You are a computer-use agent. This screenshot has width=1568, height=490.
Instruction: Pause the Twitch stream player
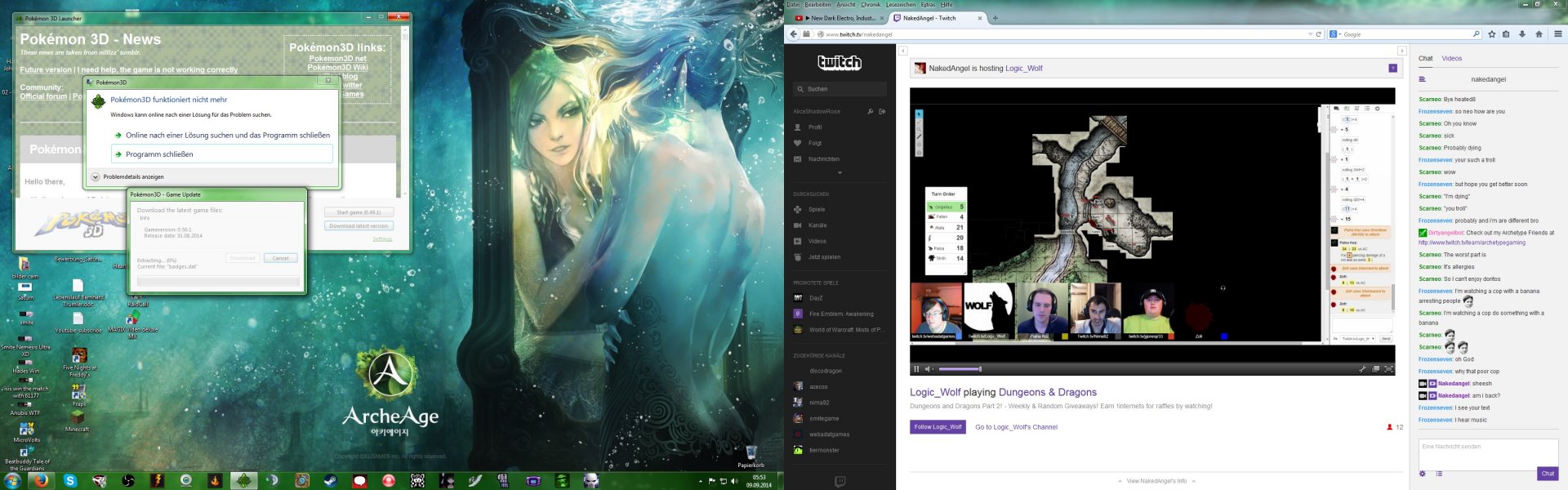click(916, 369)
